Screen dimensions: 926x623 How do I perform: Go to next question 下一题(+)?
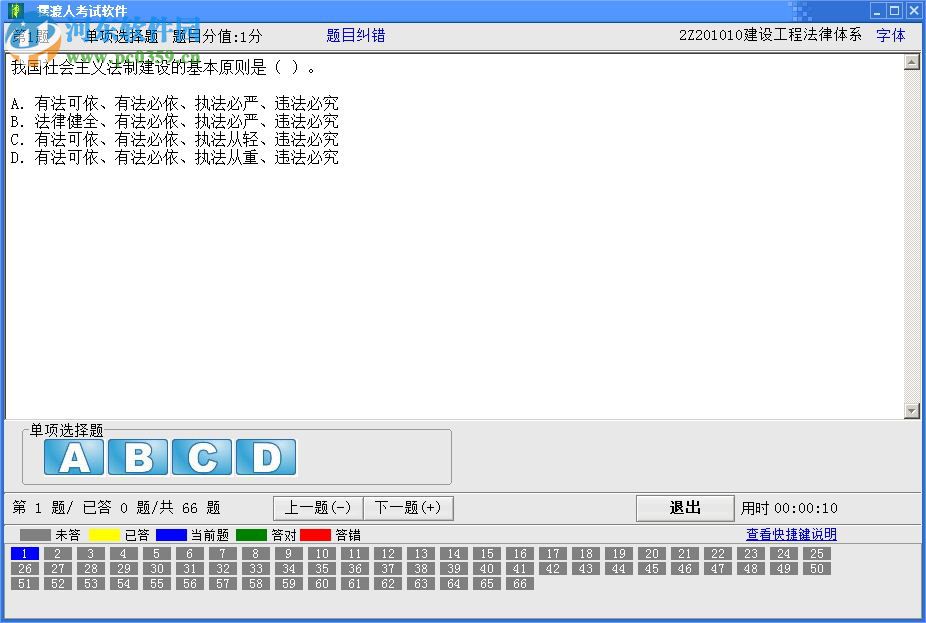point(408,508)
